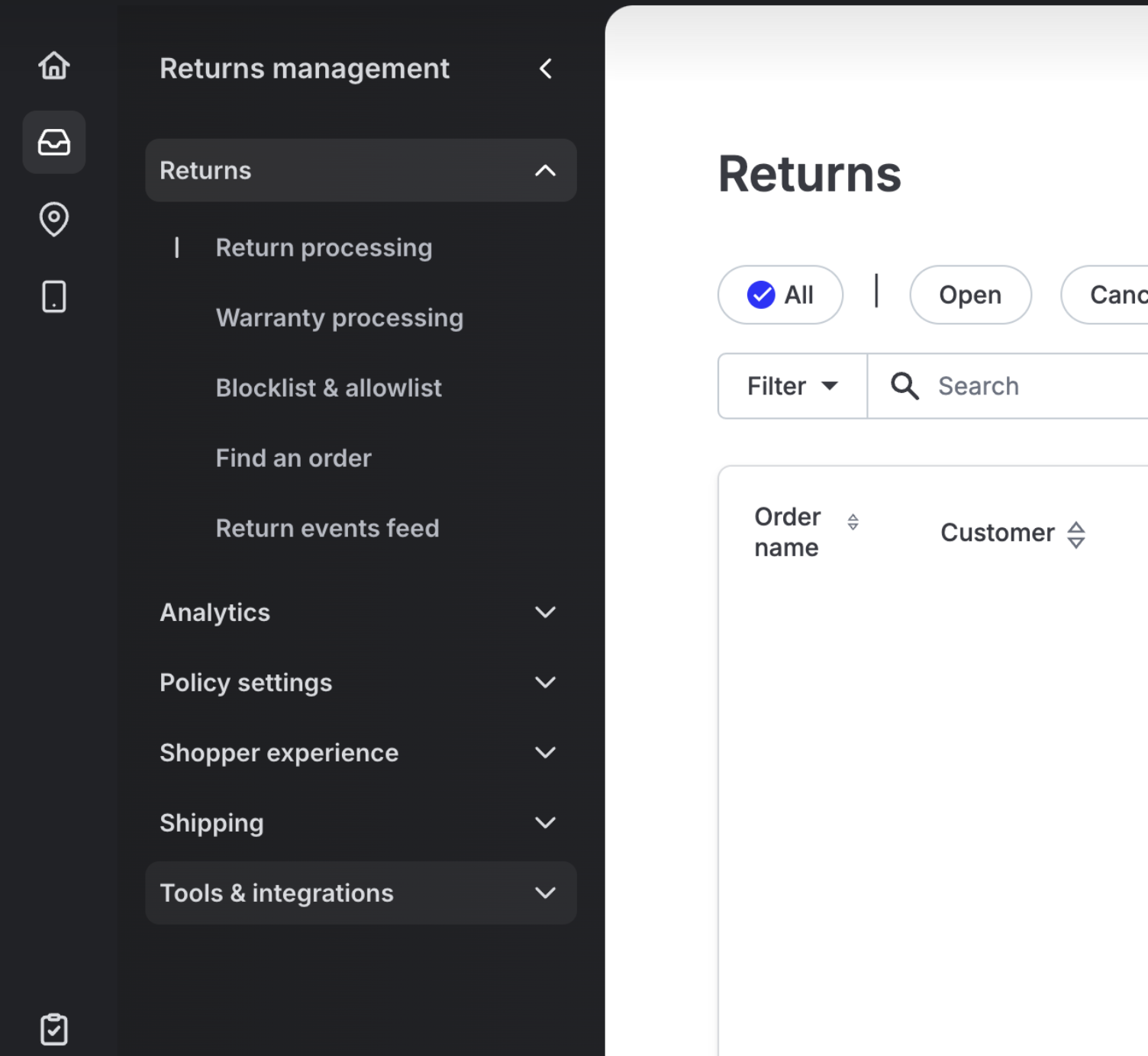Viewport: 1148px width, 1056px height.
Task: Select the Open status filter chip
Action: pos(969,295)
